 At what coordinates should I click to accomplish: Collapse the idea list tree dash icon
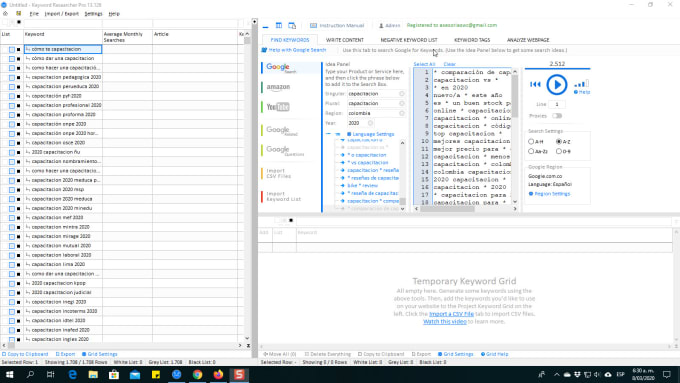[x=328, y=134]
